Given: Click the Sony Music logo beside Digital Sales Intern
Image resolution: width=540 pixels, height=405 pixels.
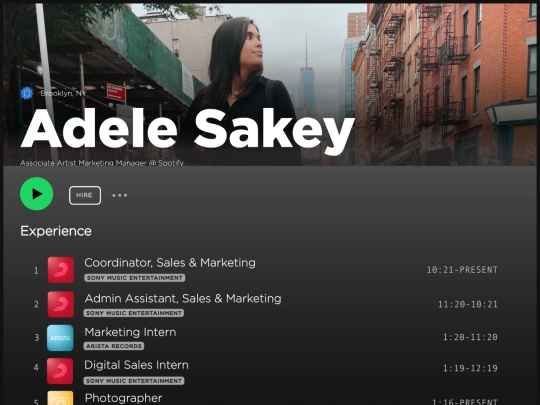Looking at the screenshot, I should pos(60,371).
